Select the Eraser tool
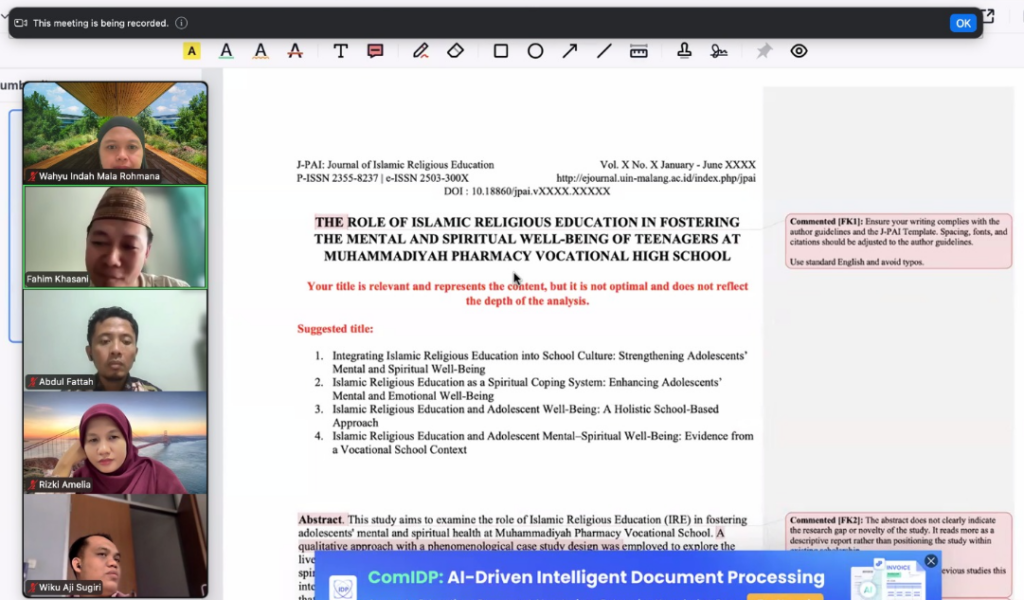The height and width of the screenshot is (600, 1024). coord(455,51)
